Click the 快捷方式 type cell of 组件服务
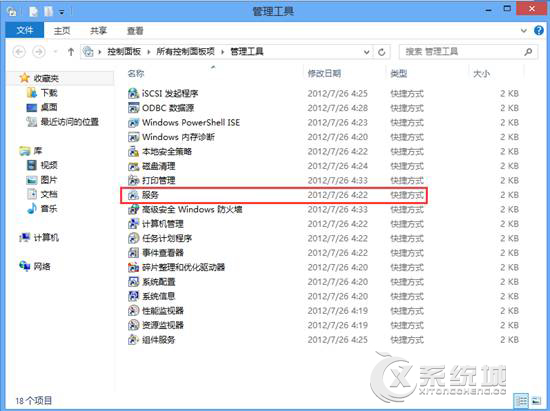The width and height of the screenshot is (550, 411). (407, 340)
